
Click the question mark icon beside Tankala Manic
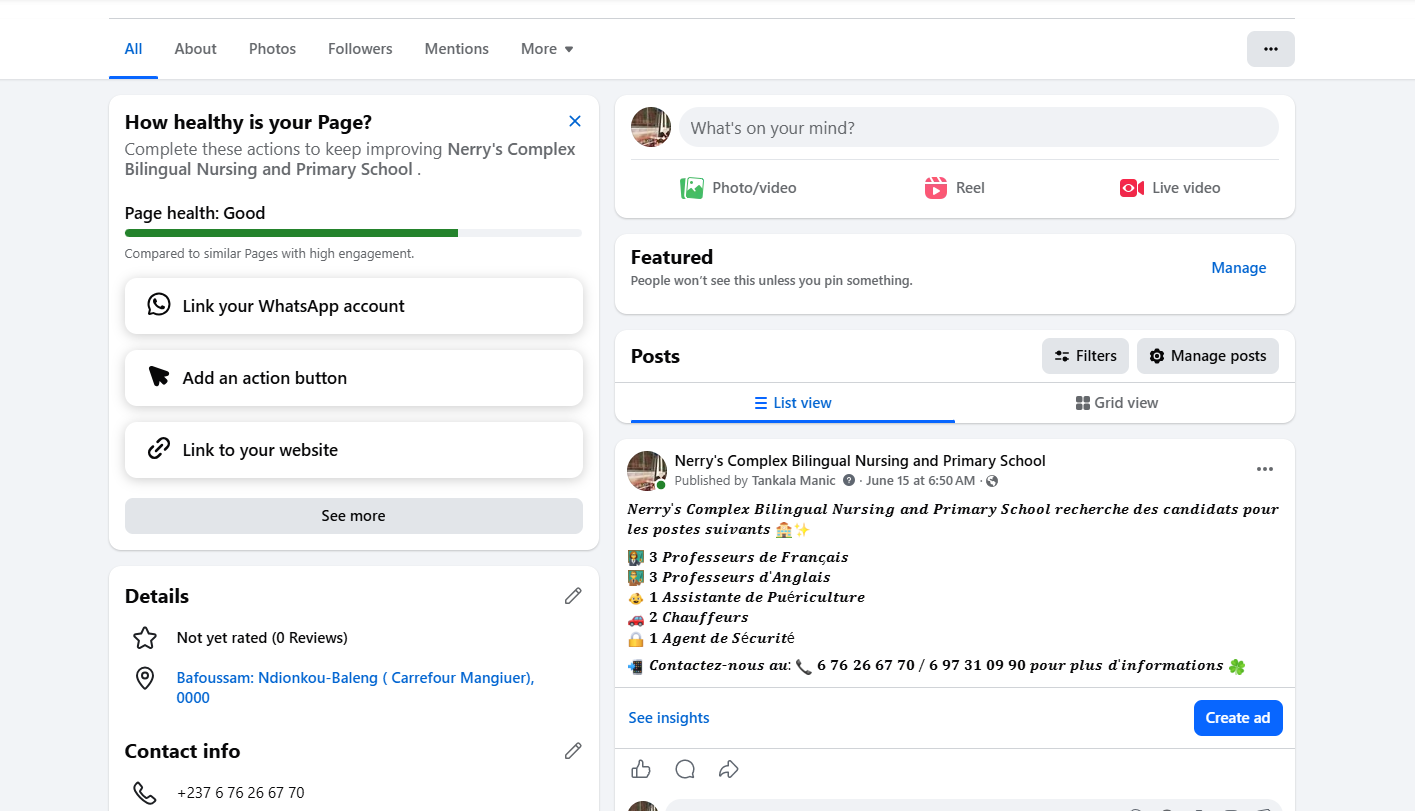[848, 481]
